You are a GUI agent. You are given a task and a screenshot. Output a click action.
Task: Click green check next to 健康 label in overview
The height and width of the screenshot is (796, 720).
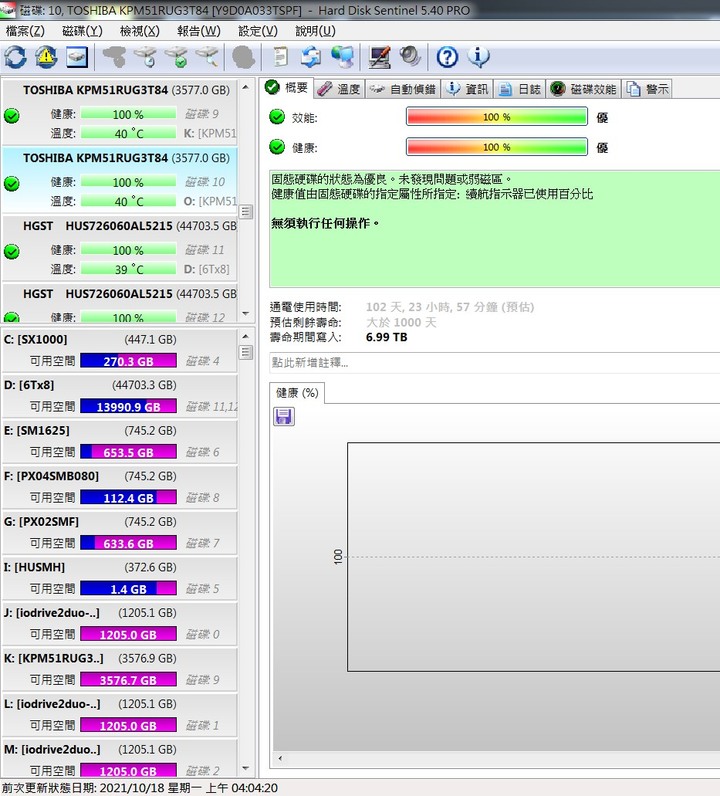click(277, 147)
